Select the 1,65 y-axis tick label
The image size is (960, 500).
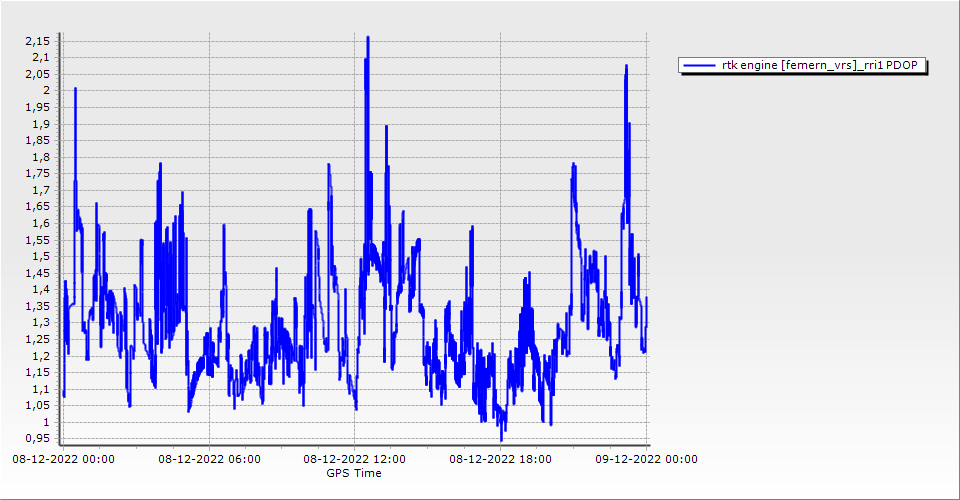click(36, 206)
